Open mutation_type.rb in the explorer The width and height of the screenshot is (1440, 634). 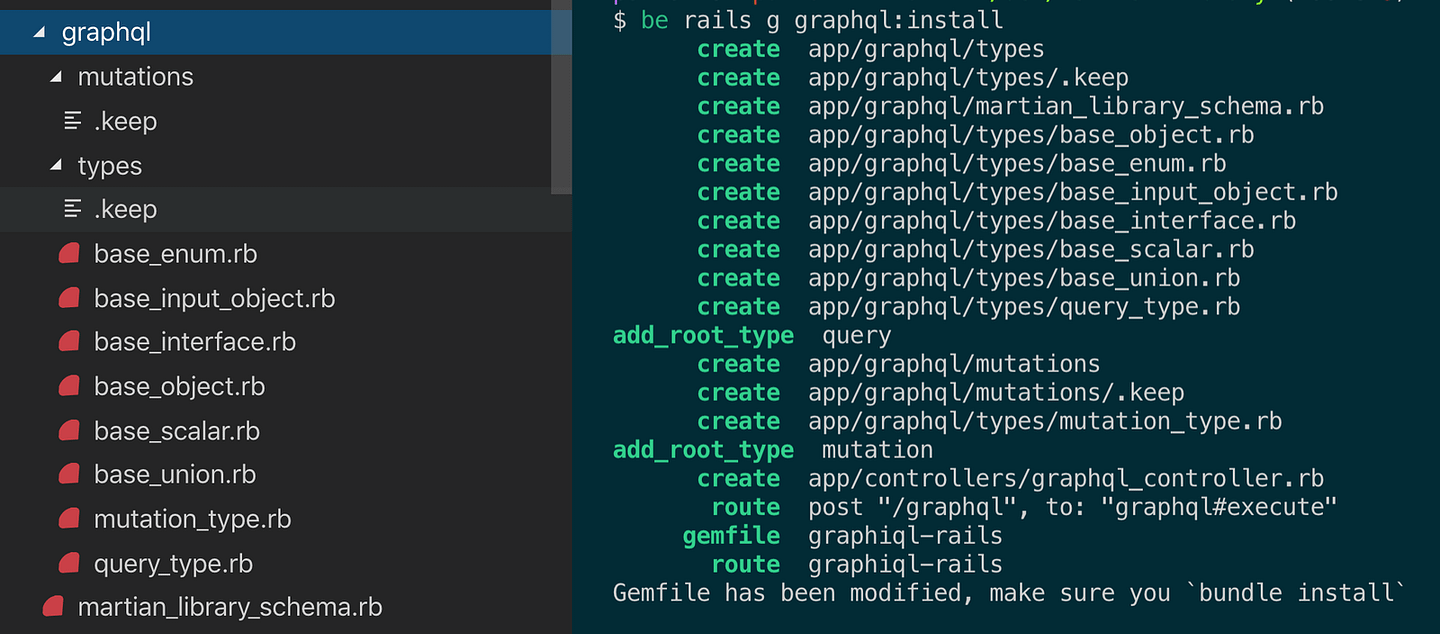[x=193, y=519]
